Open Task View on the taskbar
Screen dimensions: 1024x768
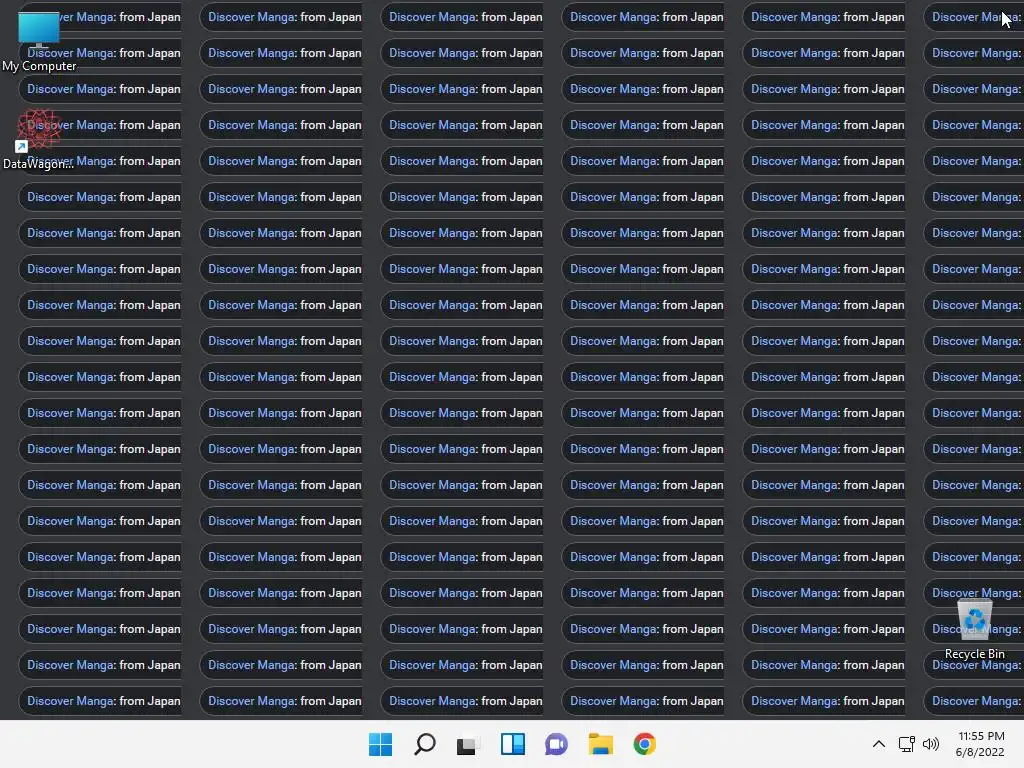click(x=468, y=744)
